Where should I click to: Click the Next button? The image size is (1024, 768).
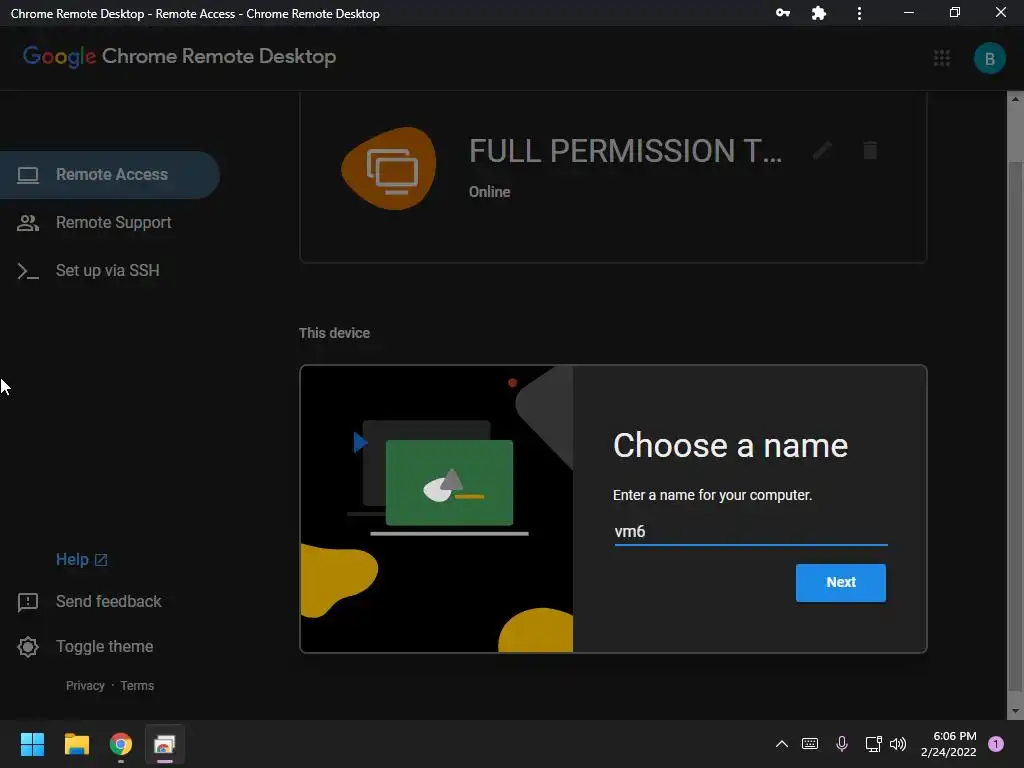pyautogui.click(x=840, y=583)
